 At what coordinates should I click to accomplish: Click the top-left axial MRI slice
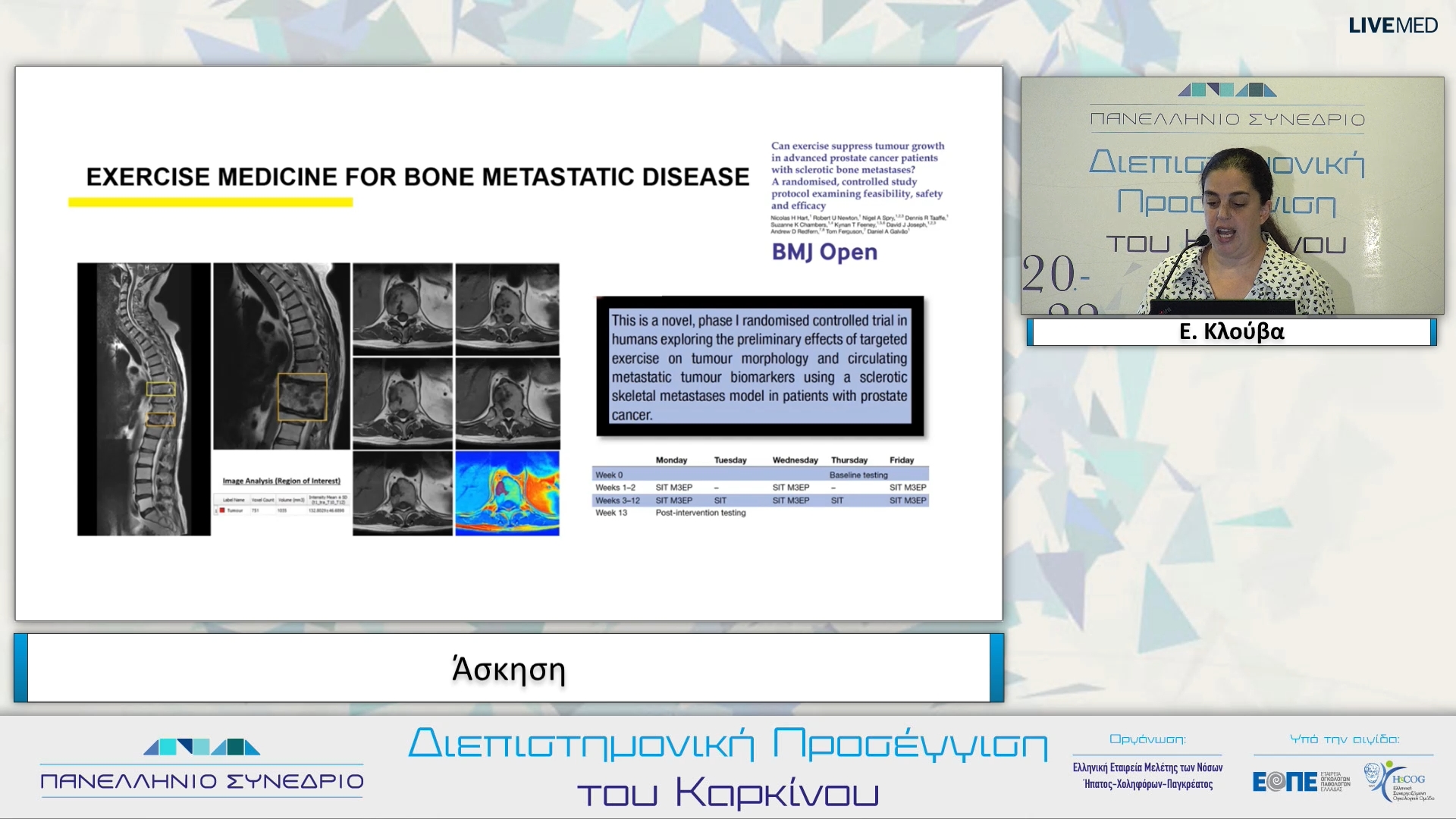click(402, 309)
